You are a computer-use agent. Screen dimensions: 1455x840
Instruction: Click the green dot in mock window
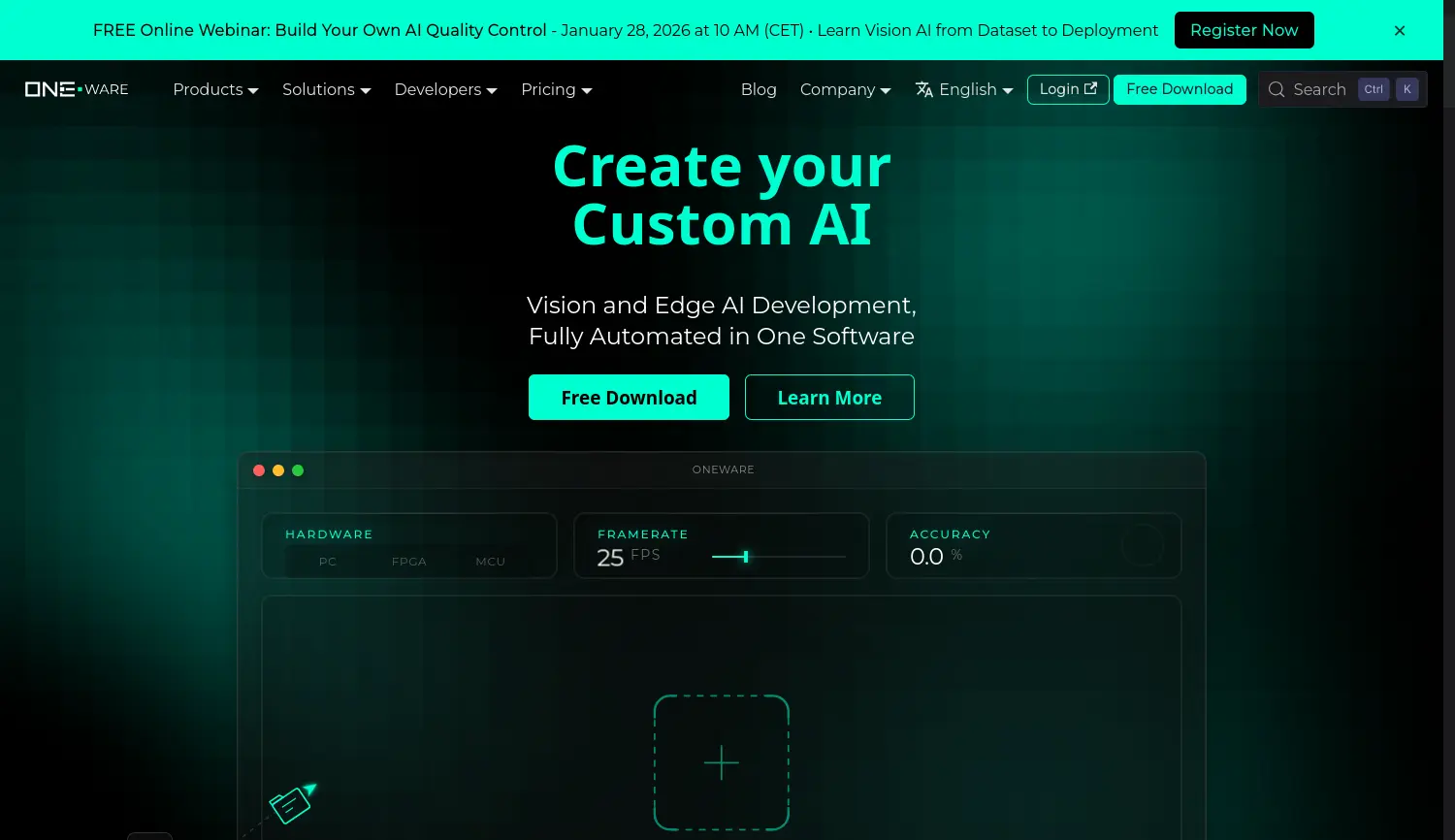coord(298,470)
